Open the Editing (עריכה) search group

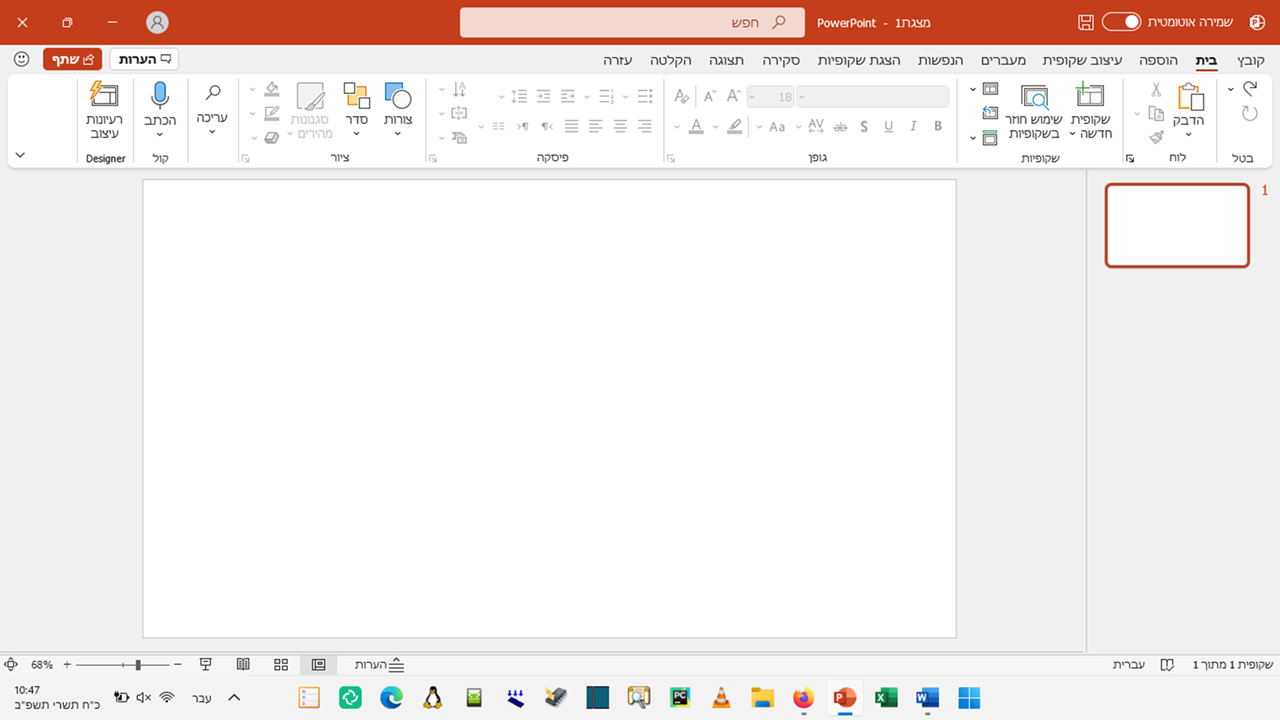pos(212,110)
